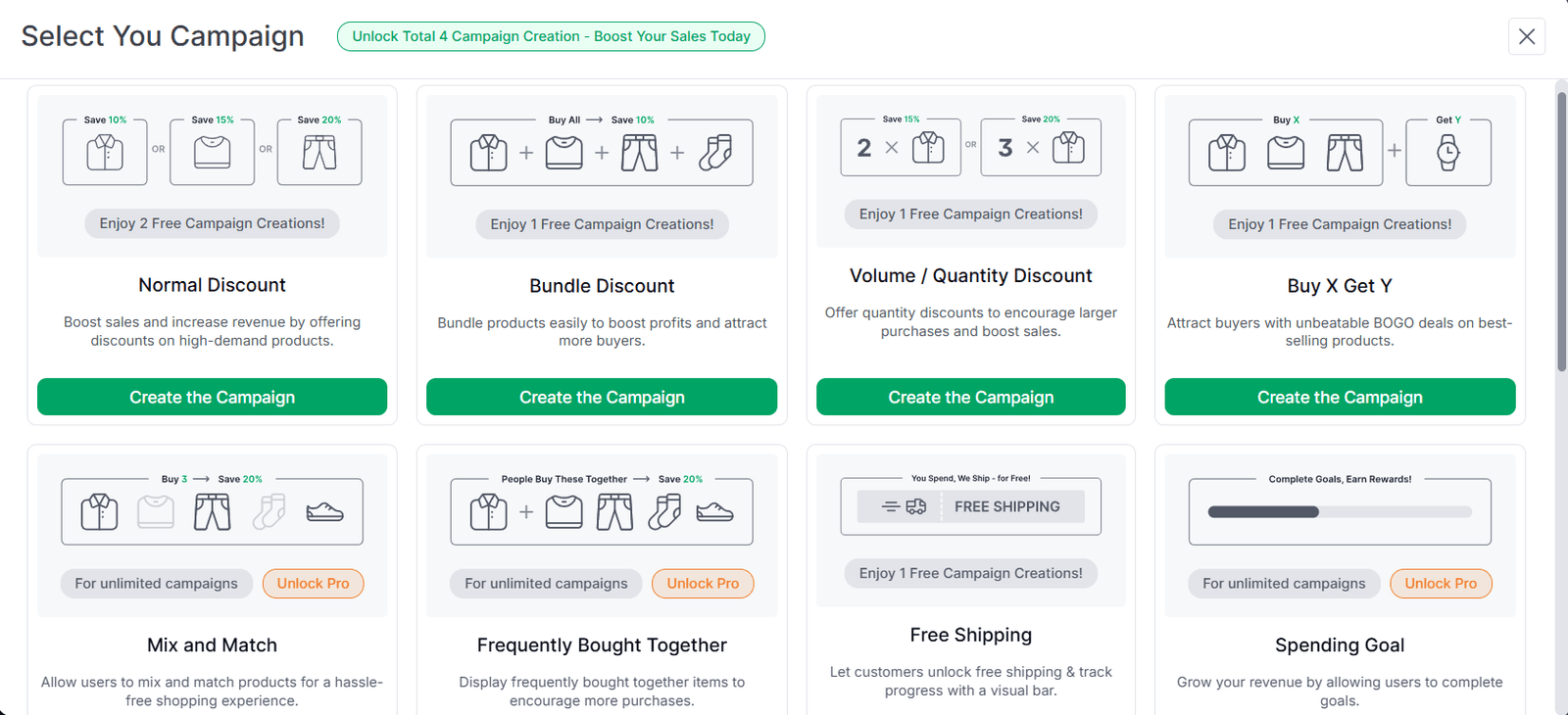Unlock Pro for Frequently Bought Together
The height and width of the screenshot is (715, 1568).
703,583
